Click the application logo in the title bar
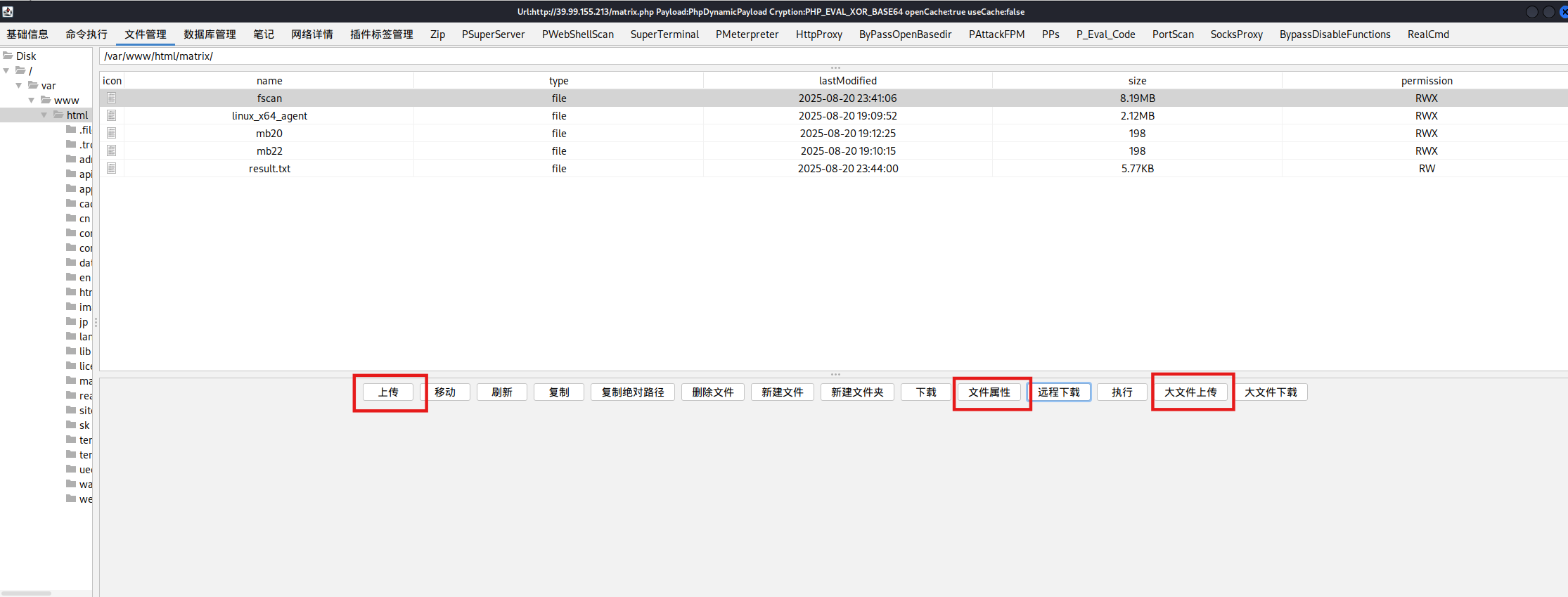Screen dimensions: 1568x597 (8, 11)
